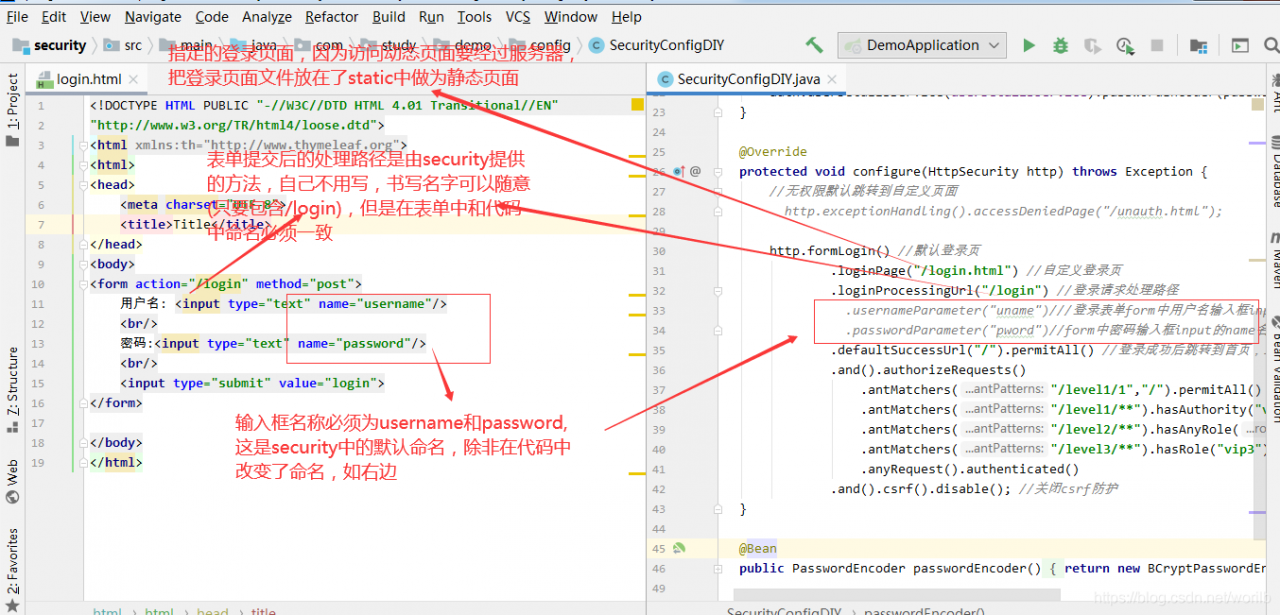
Task: Open the Edit menu
Action: (54, 16)
